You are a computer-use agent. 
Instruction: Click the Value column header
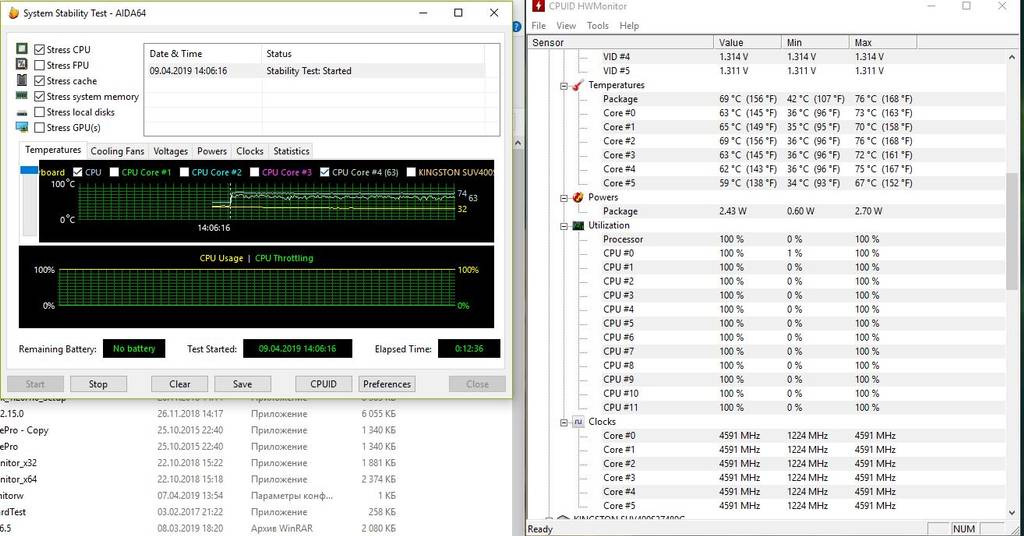click(x=748, y=42)
